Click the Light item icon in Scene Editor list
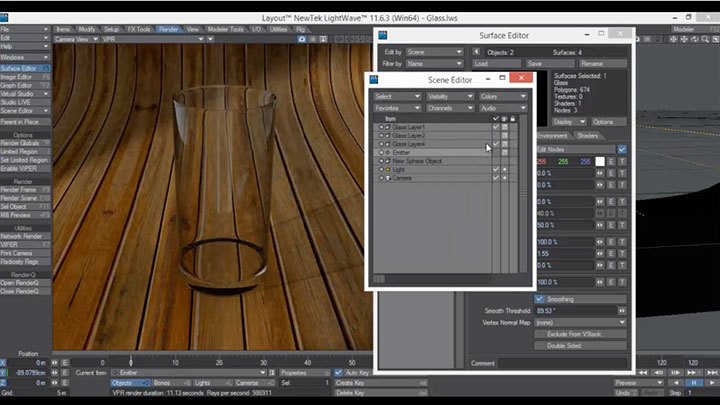 click(388, 169)
